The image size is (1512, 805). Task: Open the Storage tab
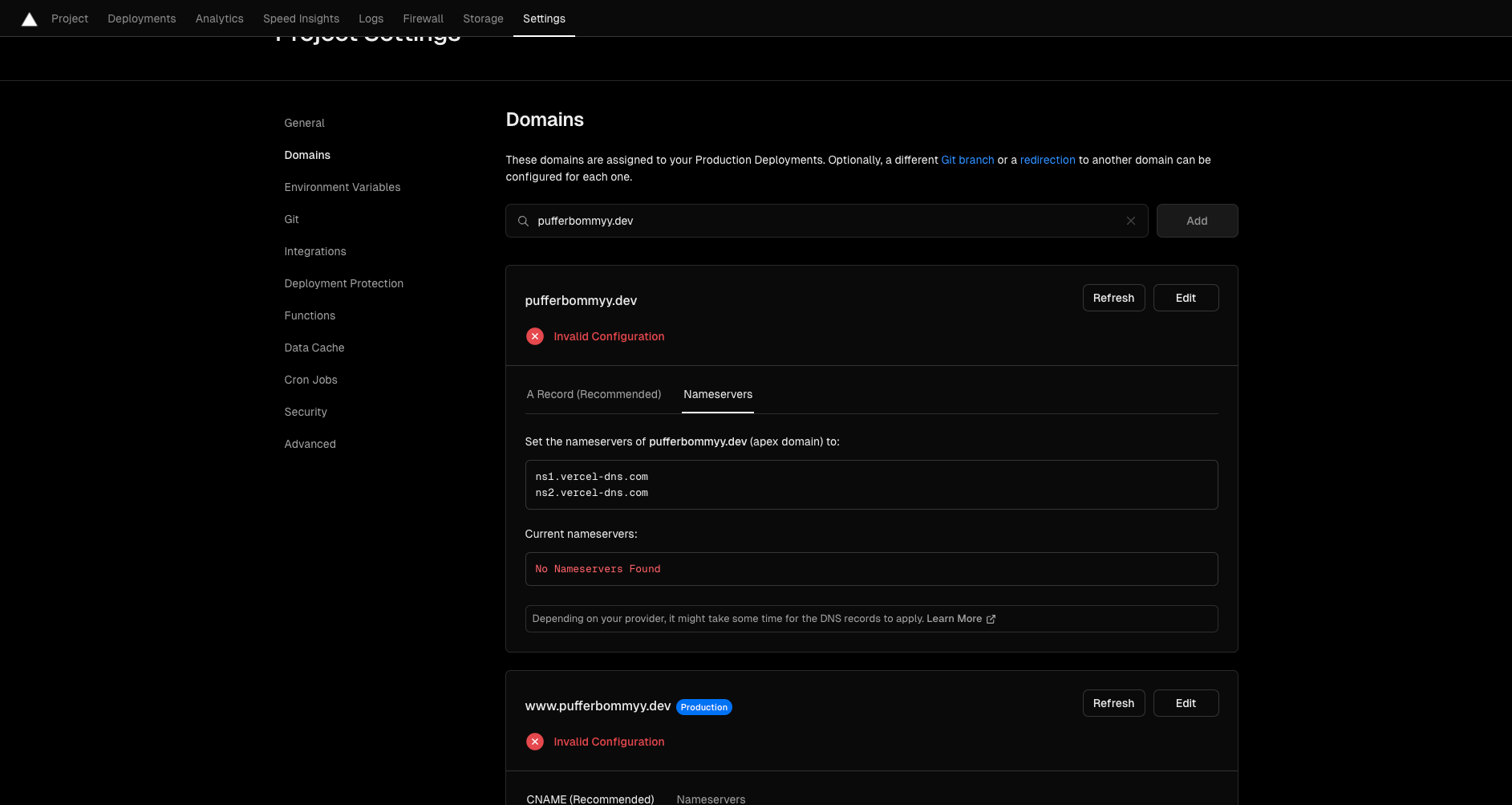pos(483,18)
